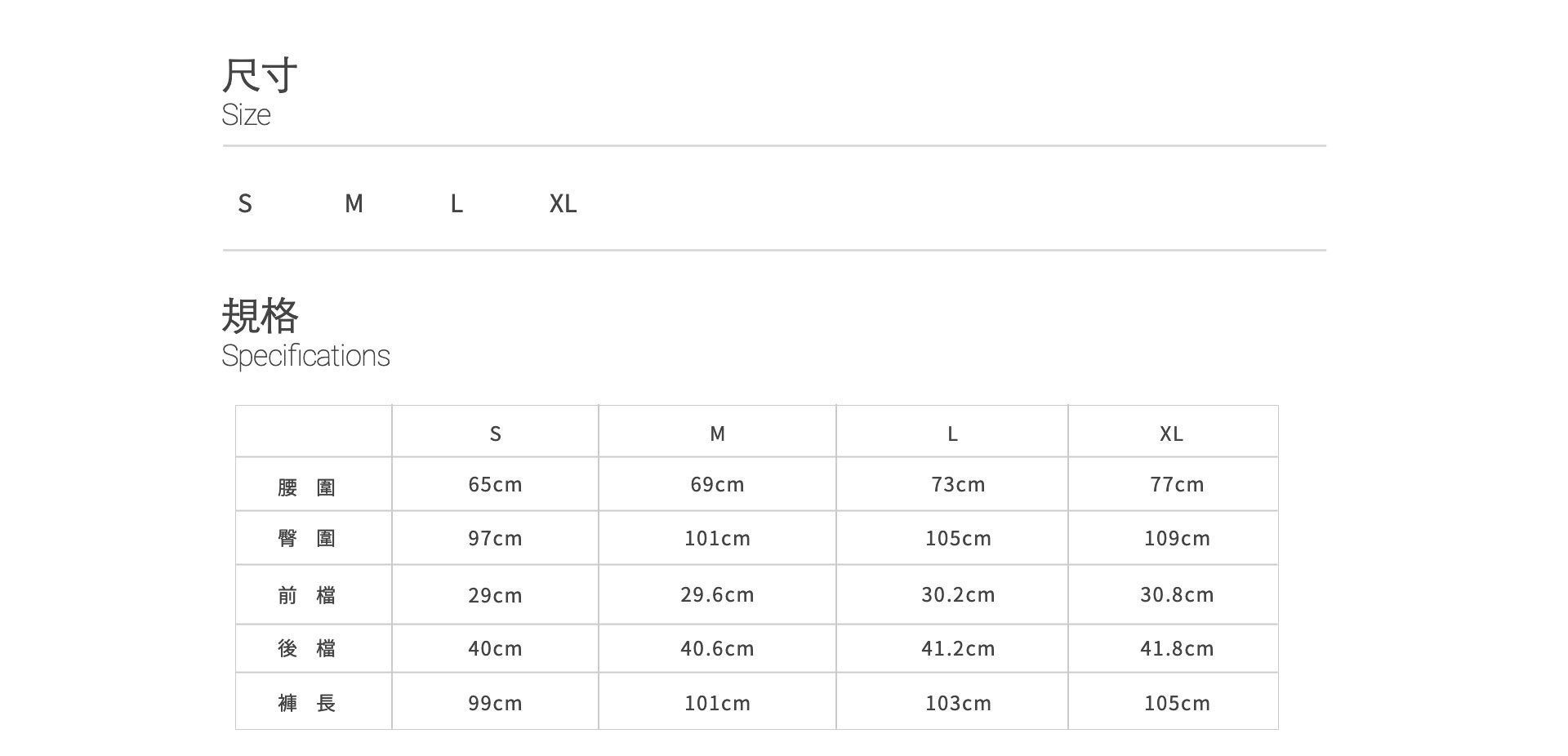The height and width of the screenshot is (756, 1568).
Task: Click the 規格 heading
Action: (260, 316)
